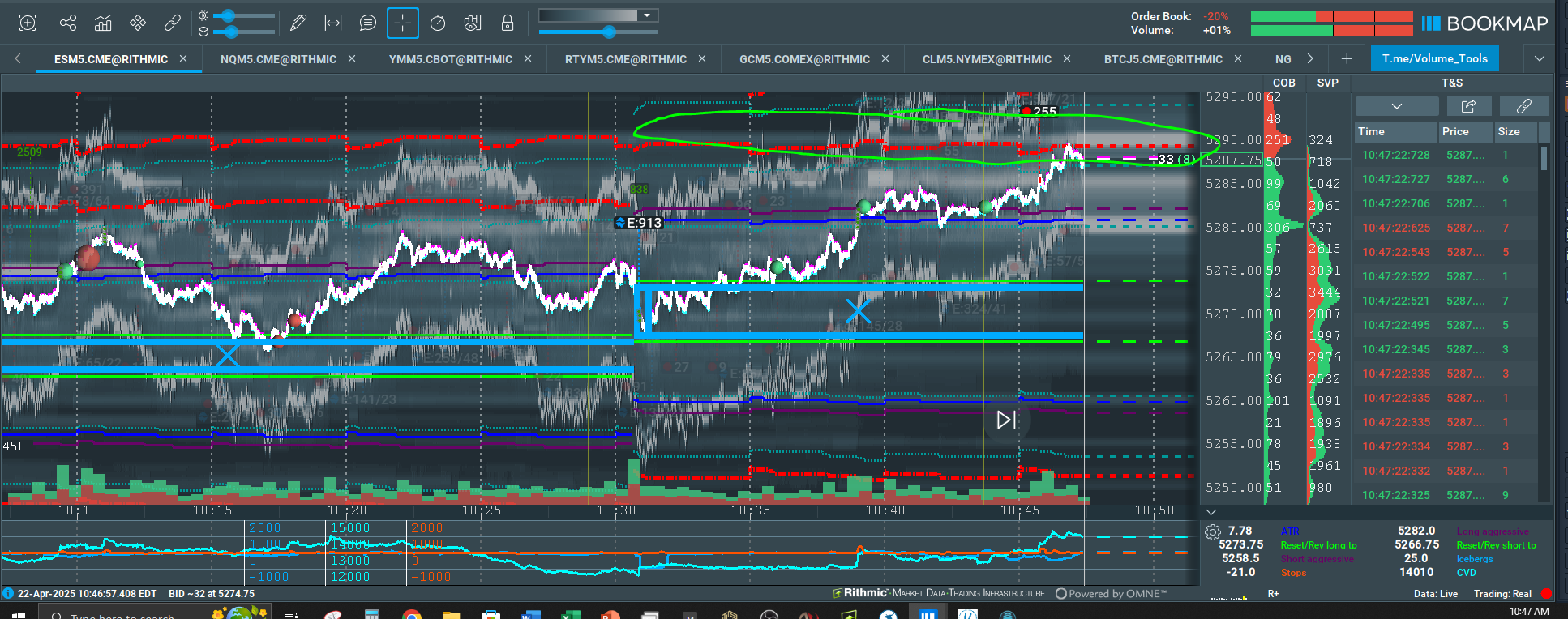Select the horizontal measure tool
This screenshot has width=1568, height=619.
[333, 23]
